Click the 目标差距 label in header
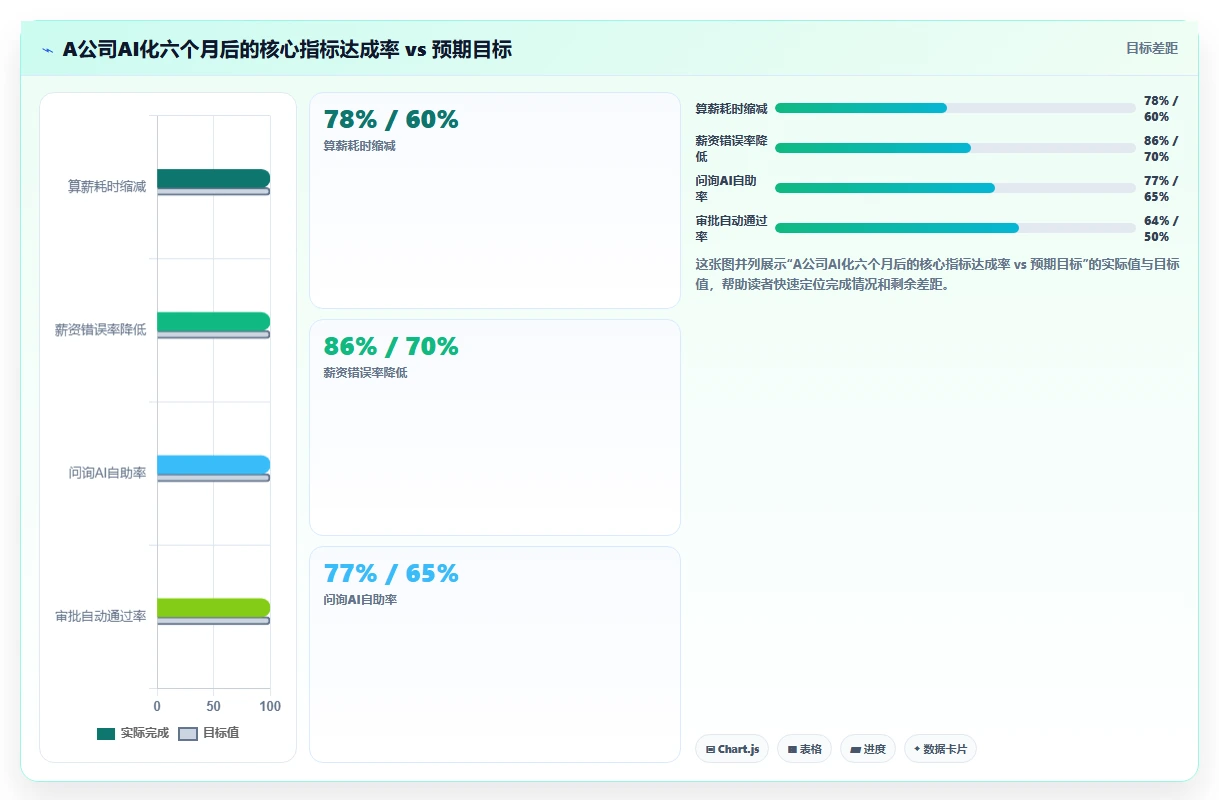Viewport: 1219px width, 800px height. coord(1152,48)
